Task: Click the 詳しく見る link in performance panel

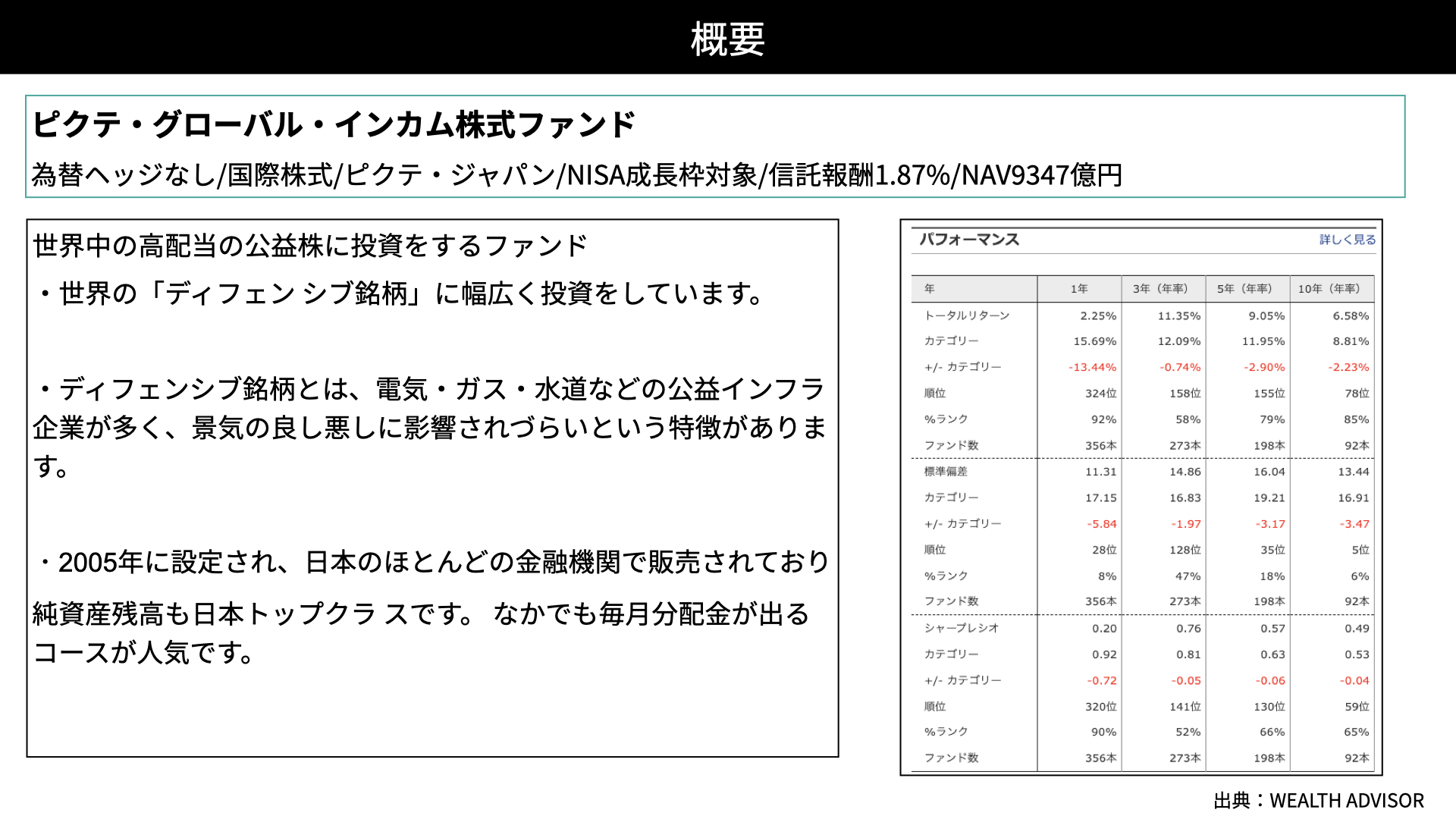Action: pos(1348,240)
